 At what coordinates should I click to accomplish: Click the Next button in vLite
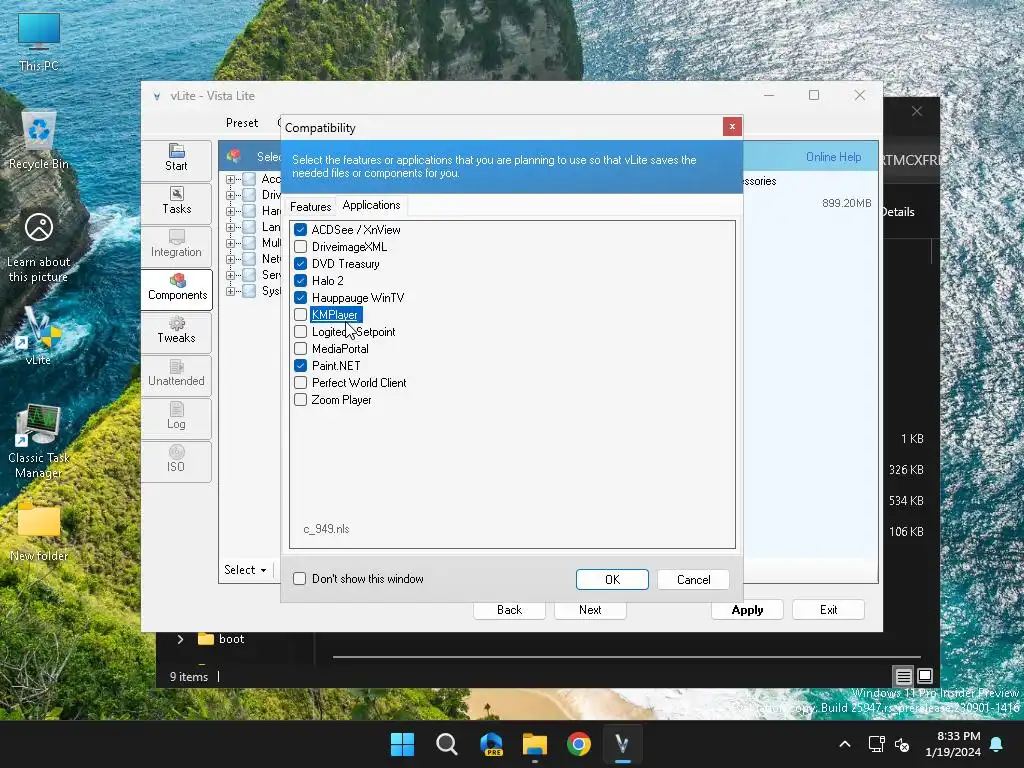(x=590, y=610)
